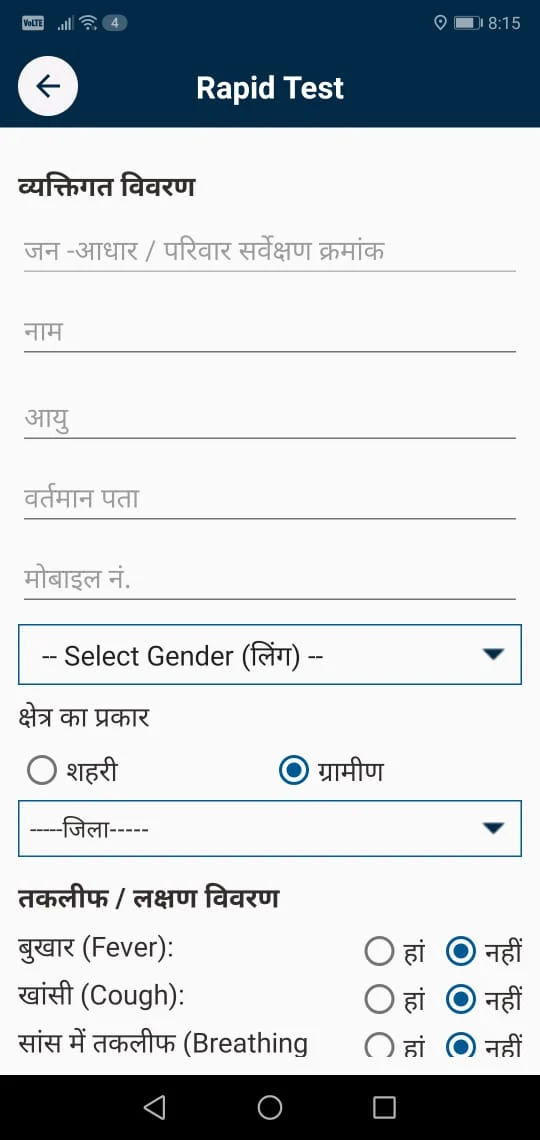Tap the arrow on the Gender dropdown

coord(493,654)
